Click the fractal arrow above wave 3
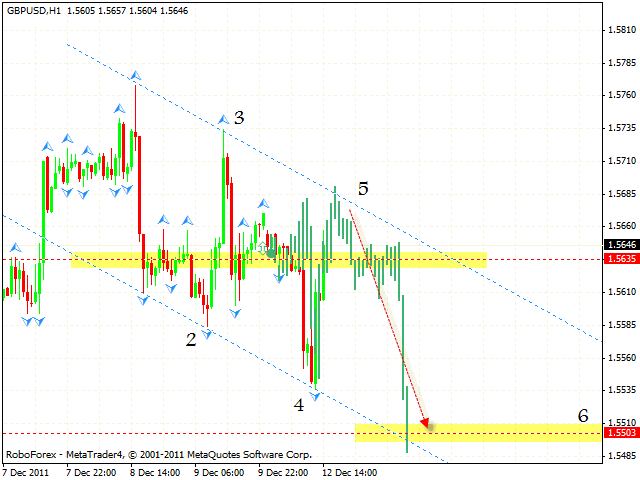Image resolution: width=640 pixels, height=480 pixels. click(x=224, y=119)
